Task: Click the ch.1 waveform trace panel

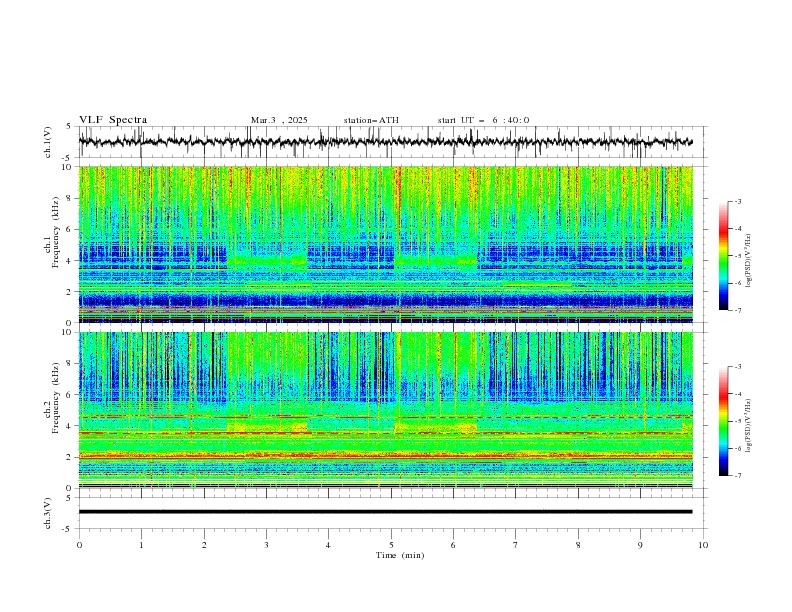Action: [391, 142]
